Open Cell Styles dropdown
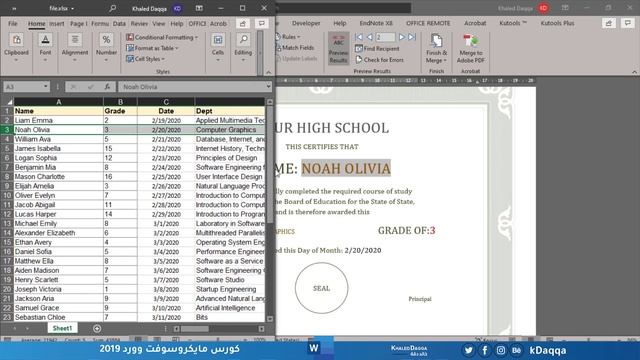 (x=146, y=59)
